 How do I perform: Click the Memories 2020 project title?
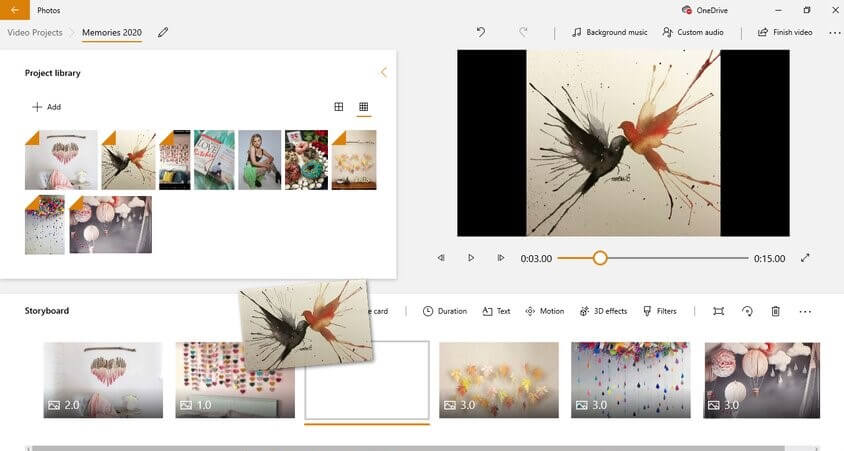tap(112, 32)
